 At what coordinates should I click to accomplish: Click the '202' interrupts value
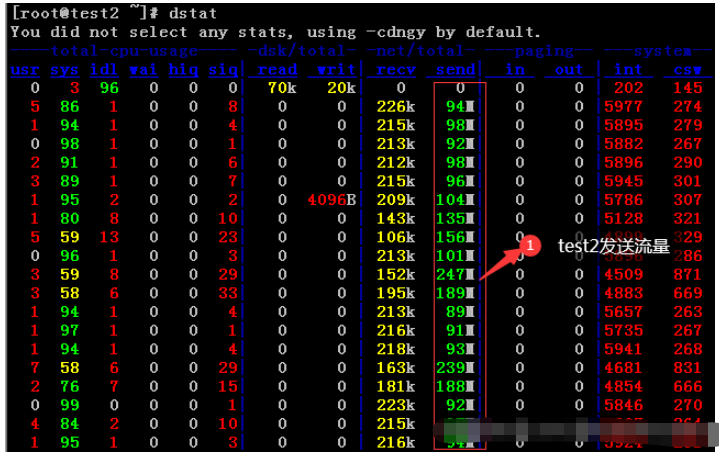click(628, 88)
